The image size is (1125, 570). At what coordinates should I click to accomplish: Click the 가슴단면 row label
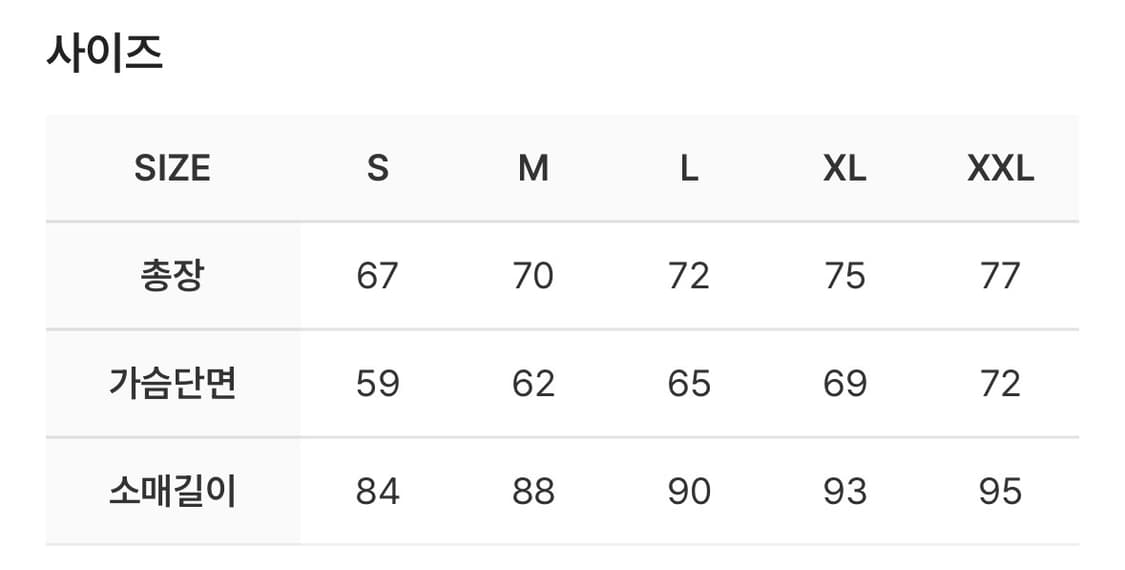pos(172,384)
